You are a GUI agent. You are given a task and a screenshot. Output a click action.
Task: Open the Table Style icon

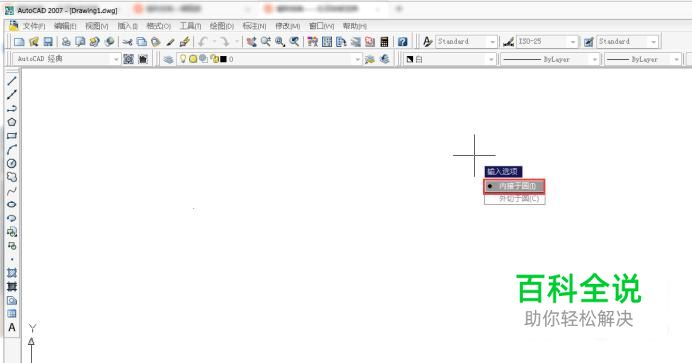pos(588,42)
